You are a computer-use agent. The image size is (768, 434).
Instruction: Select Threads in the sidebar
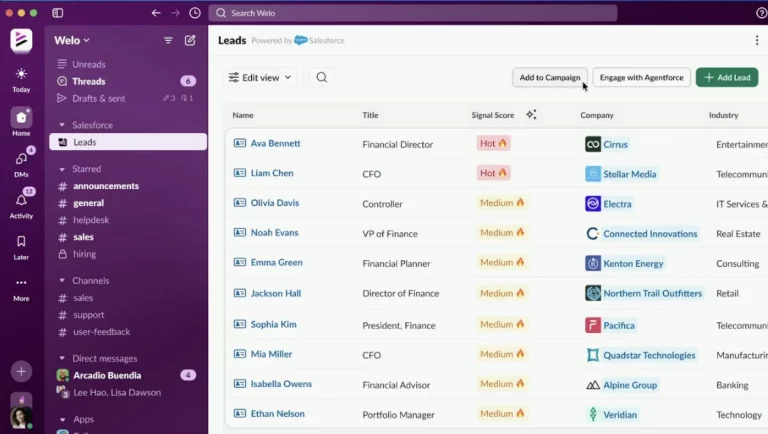coord(88,81)
